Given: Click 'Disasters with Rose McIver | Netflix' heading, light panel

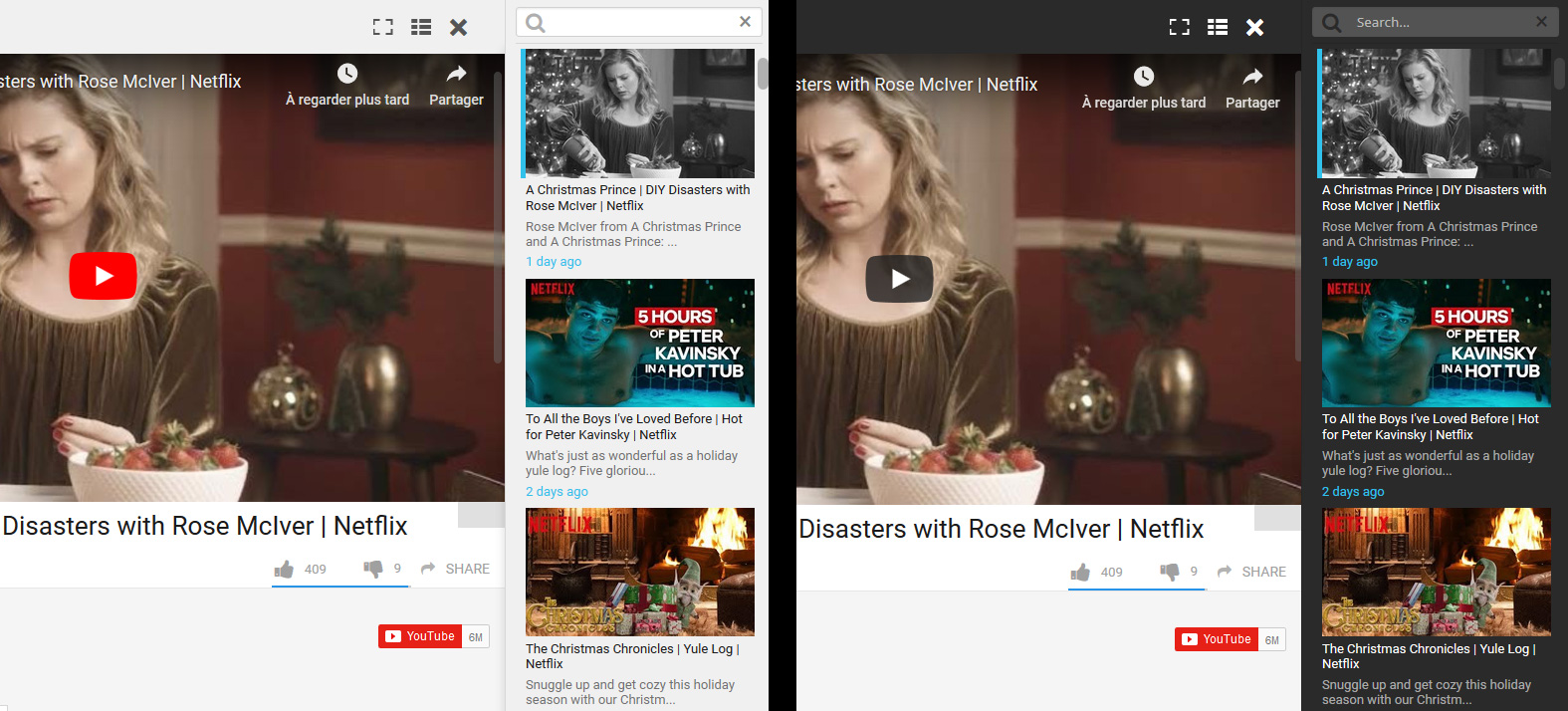Looking at the screenshot, I should (x=205, y=526).
